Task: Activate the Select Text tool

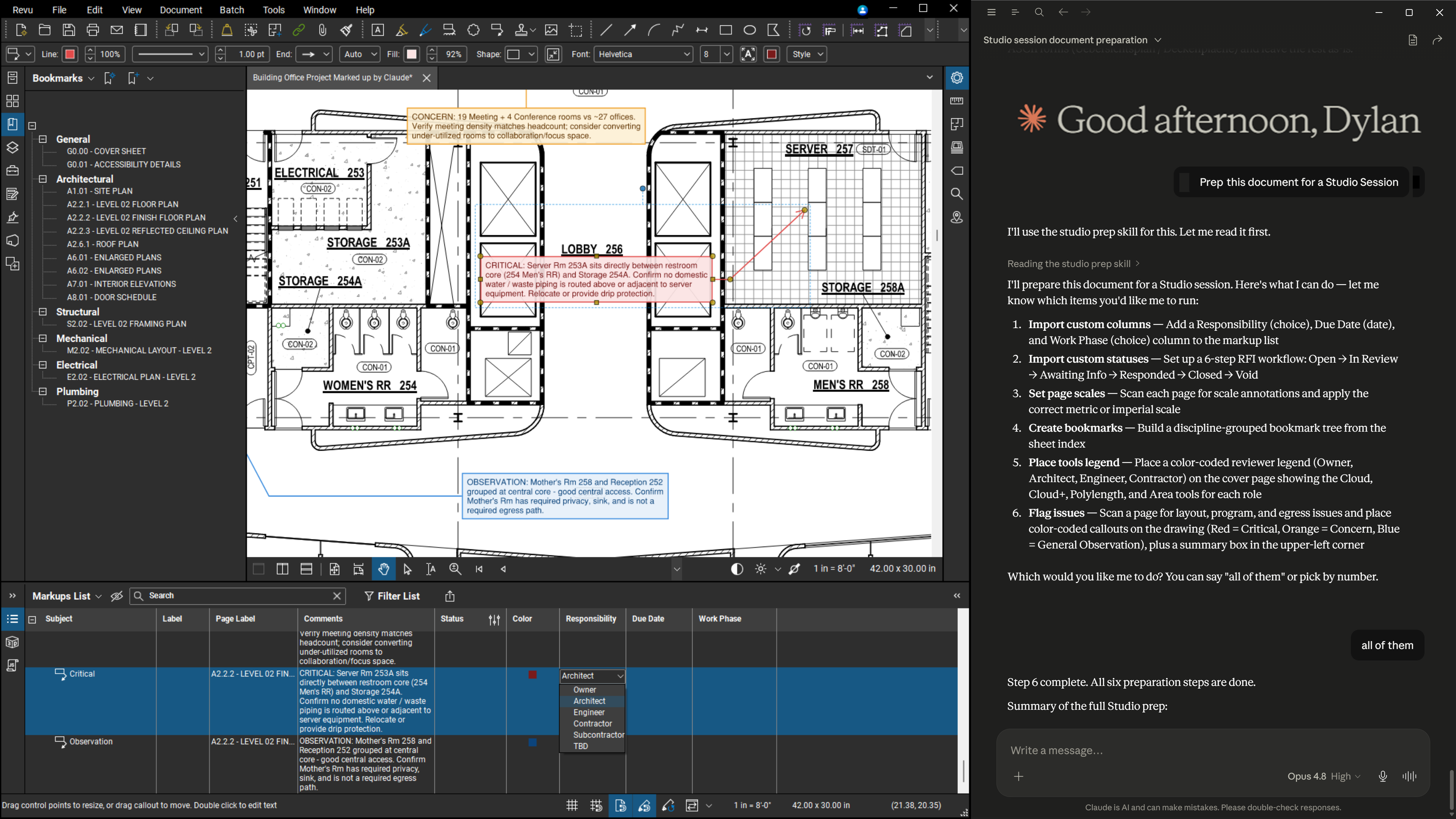Action: click(x=431, y=569)
